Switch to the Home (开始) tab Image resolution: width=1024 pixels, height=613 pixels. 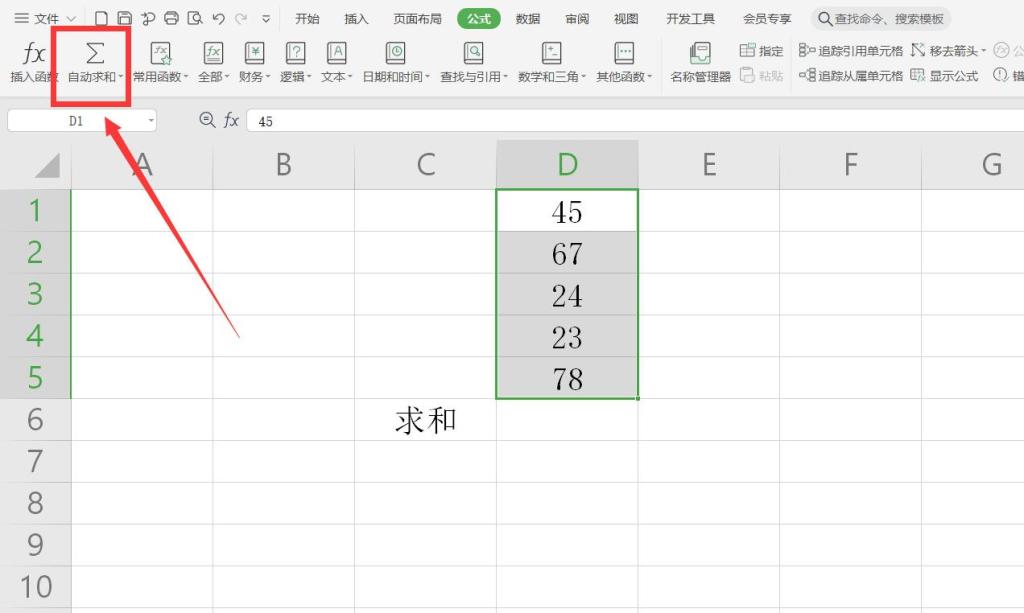[x=307, y=18]
